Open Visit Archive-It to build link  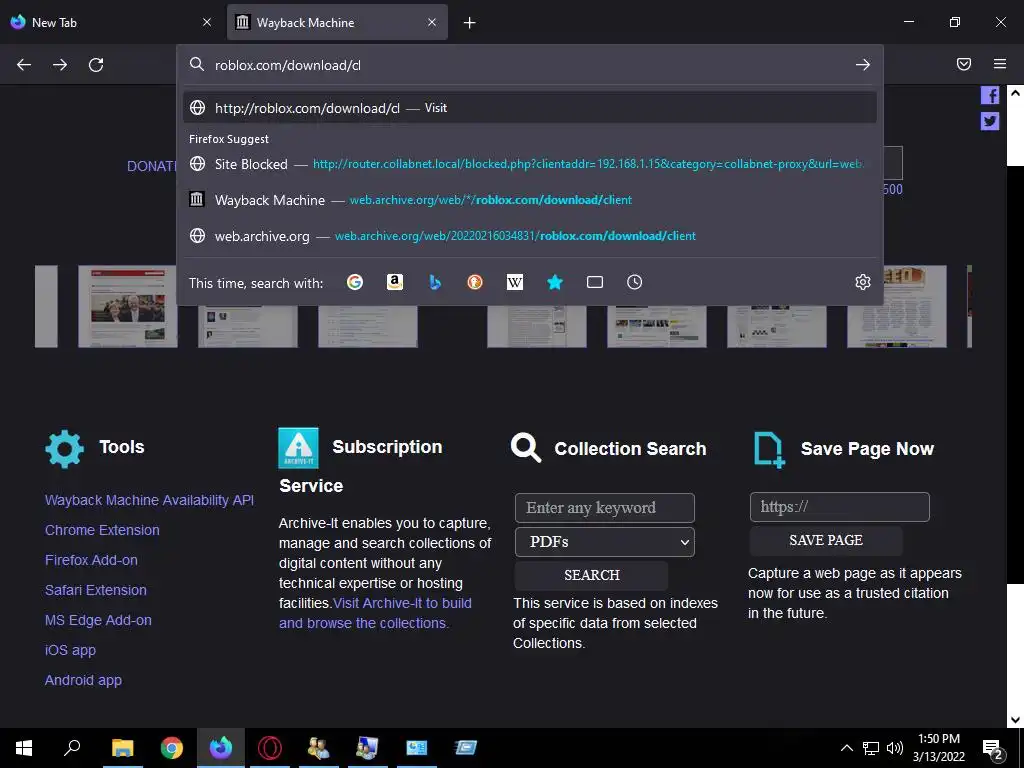point(375,613)
